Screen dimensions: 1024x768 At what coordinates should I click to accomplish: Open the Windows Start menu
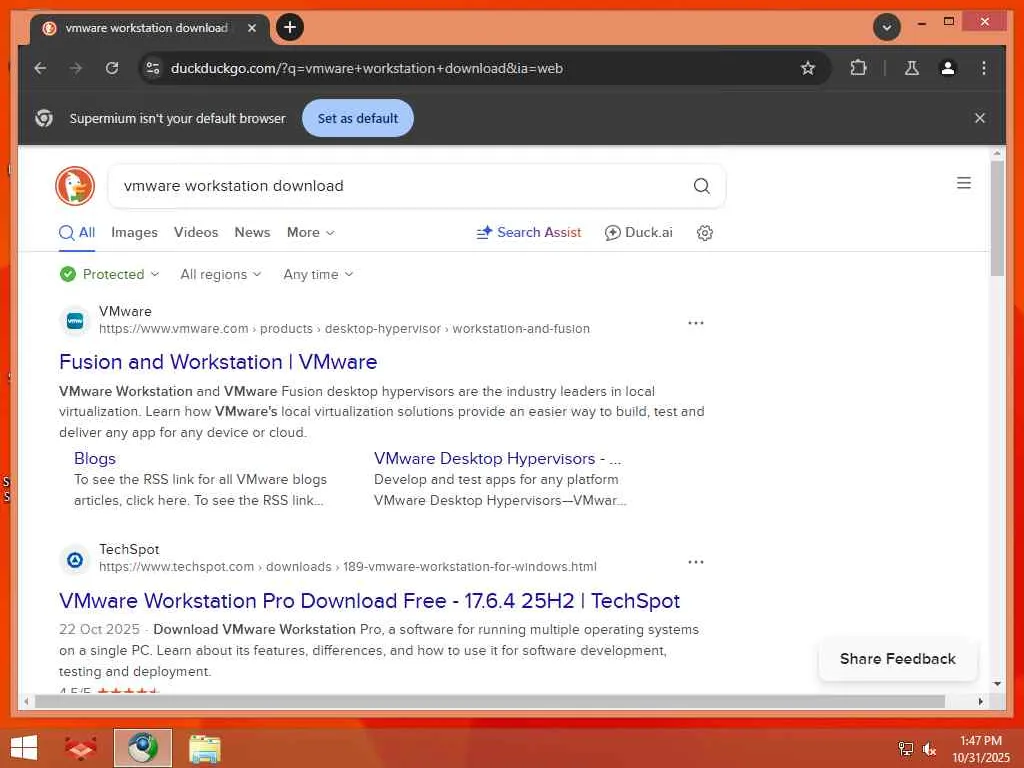coord(24,748)
